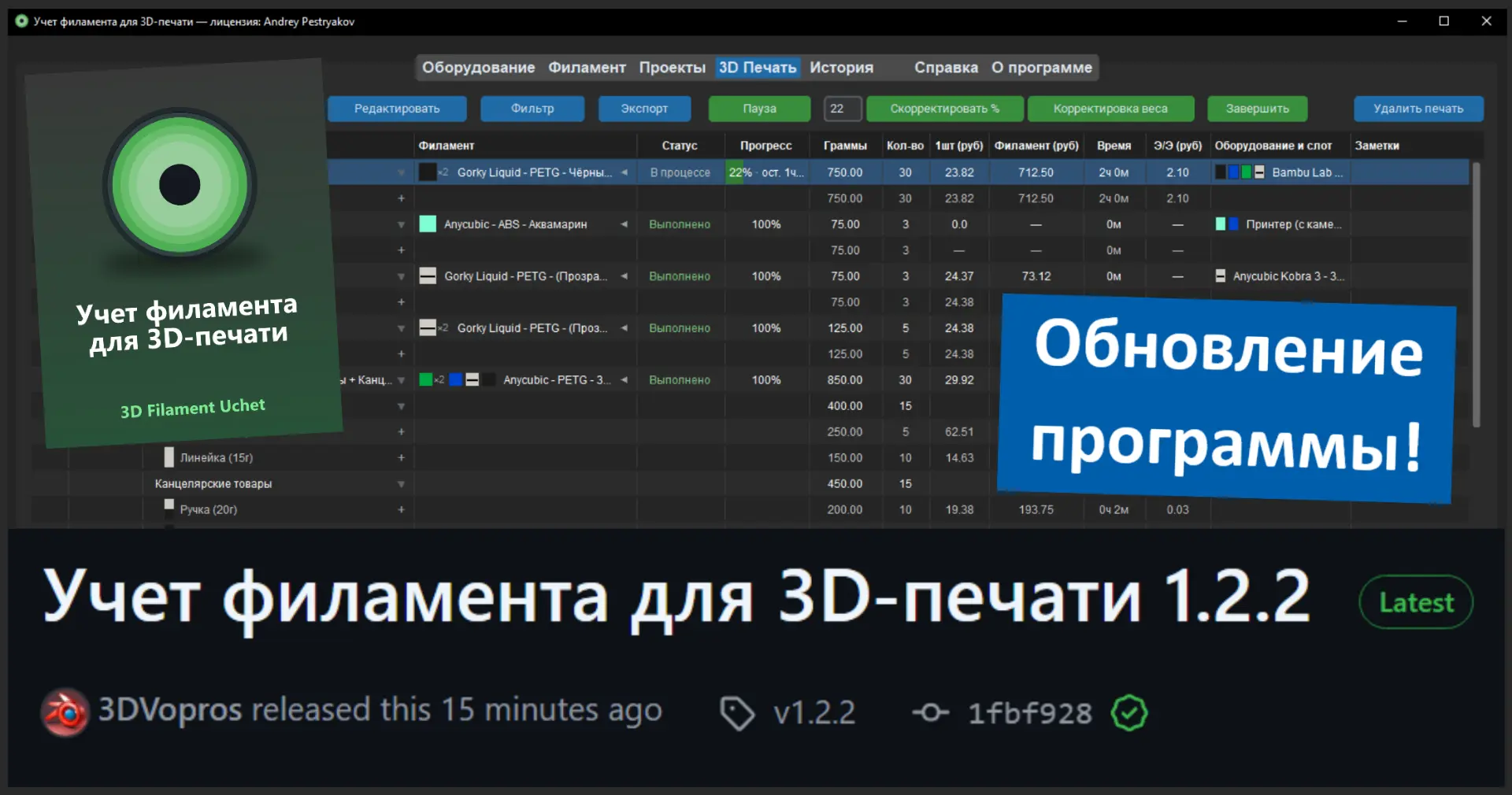Image resolution: width=1512 pixels, height=795 pixels.
Task: Click the Удалить печать button
Action: point(1418,109)
